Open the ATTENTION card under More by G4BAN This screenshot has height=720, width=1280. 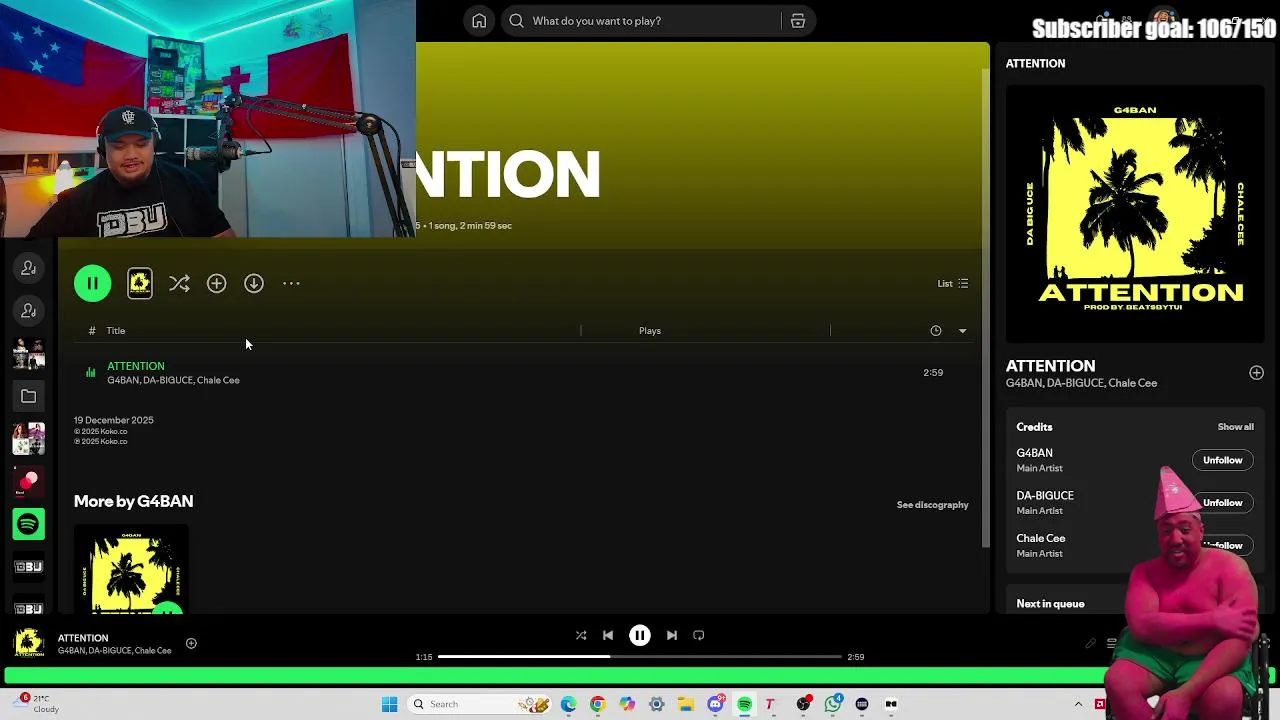click(x=131, y=569)
